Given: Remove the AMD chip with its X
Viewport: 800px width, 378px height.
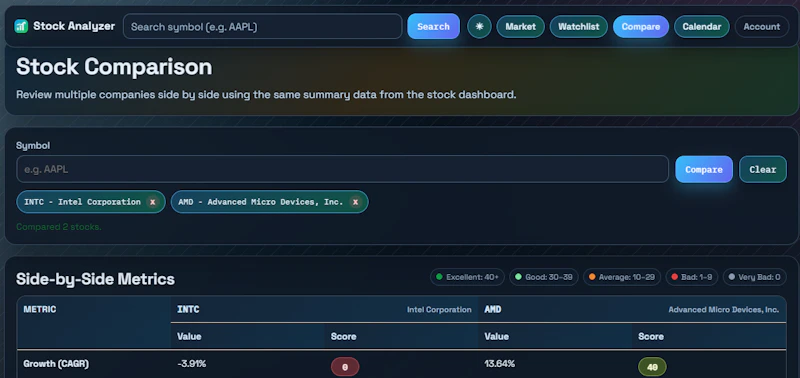Looking at the screenshot, I should [355, 202].
